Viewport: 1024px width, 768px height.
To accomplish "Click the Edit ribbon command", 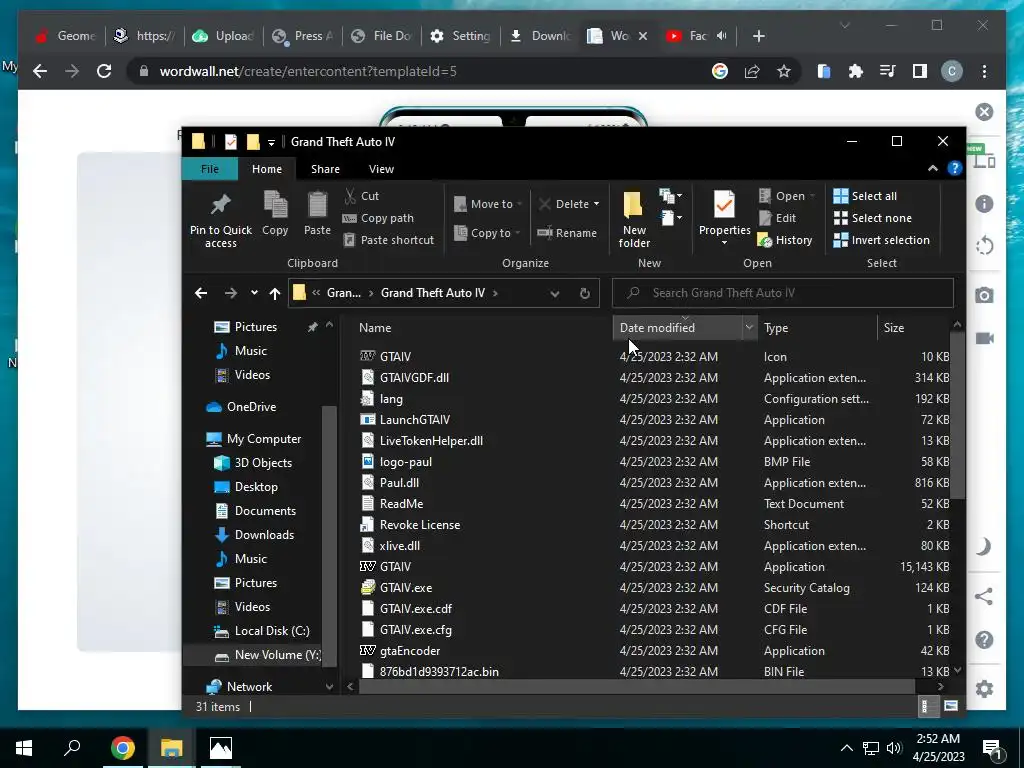I will [x=778, y=218].
